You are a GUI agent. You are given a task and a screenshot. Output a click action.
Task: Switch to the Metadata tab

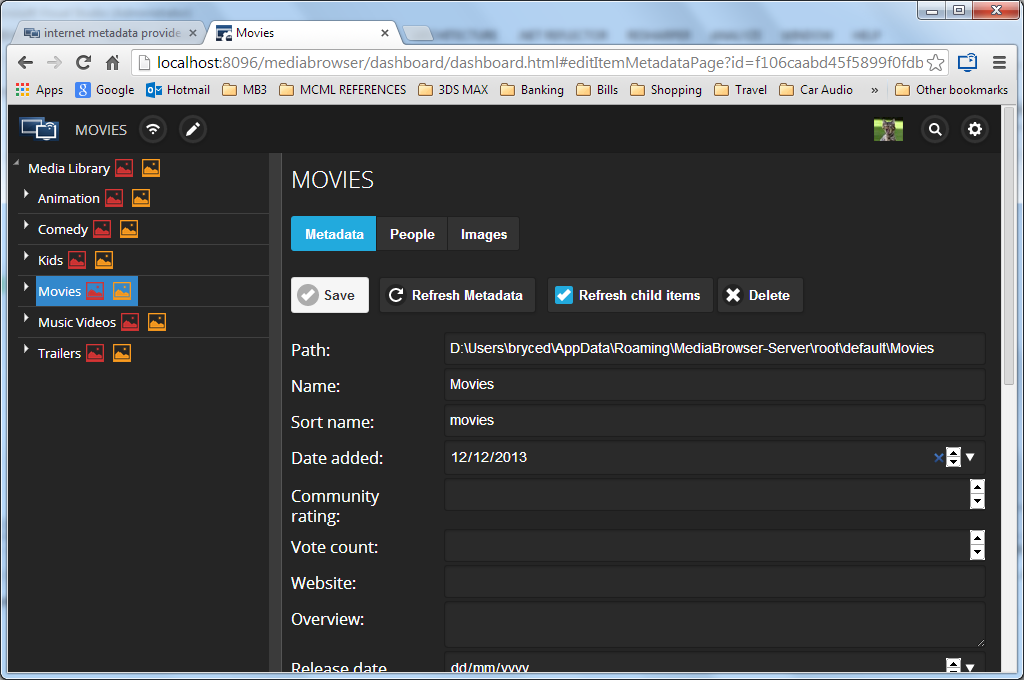334,234
